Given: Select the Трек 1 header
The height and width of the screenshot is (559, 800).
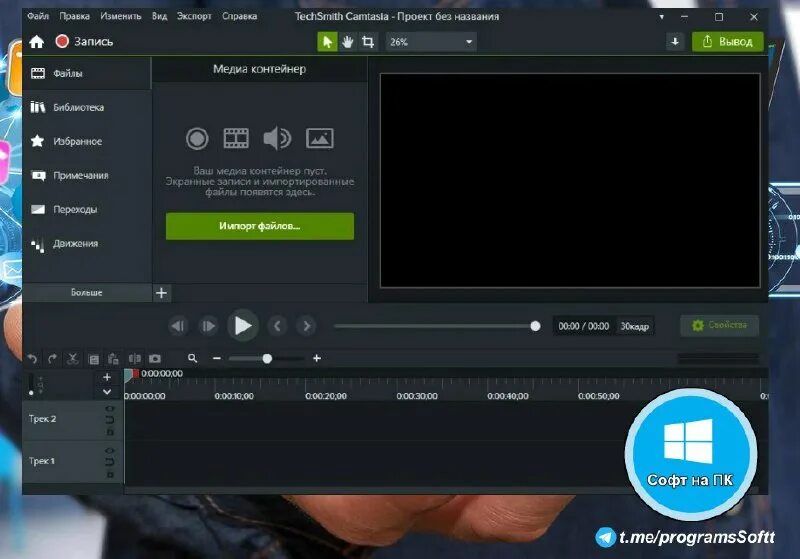Looking at the screenshot, I should pyautogui.click(x=72, y=462).
